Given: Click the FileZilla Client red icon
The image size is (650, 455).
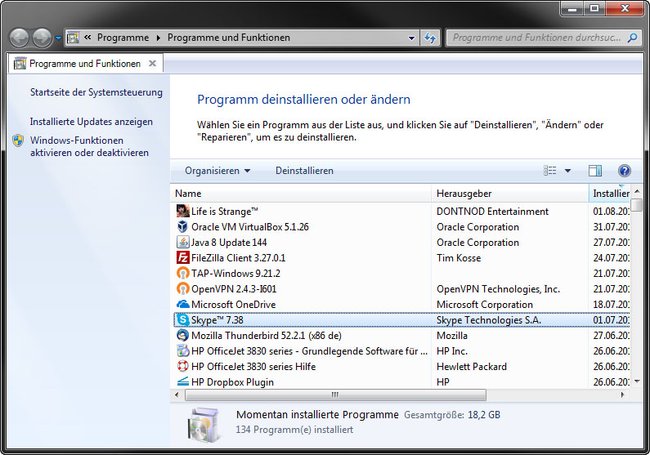Looking at the screenshot, I should (183, 258).
